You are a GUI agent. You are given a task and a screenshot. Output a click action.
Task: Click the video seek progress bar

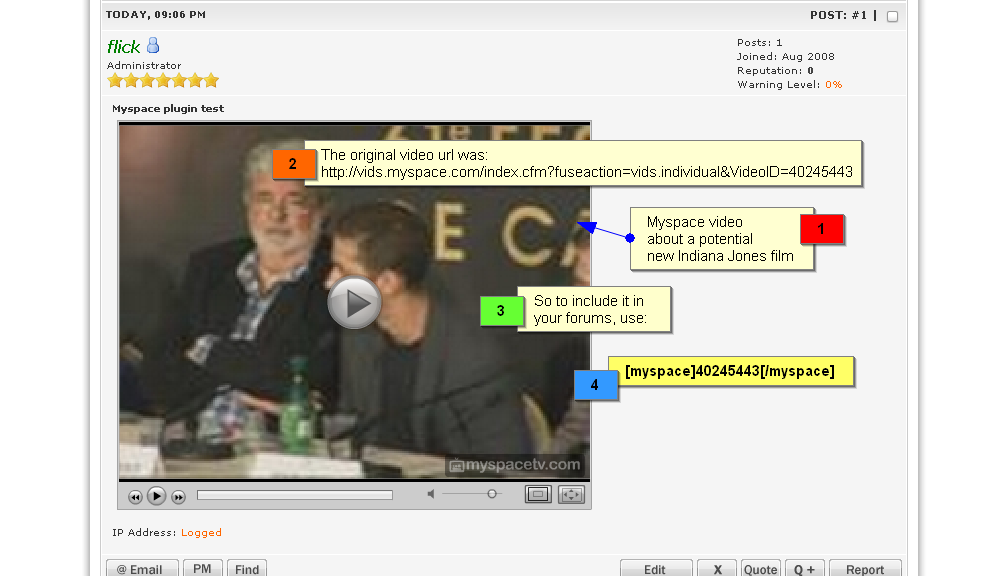294,495
